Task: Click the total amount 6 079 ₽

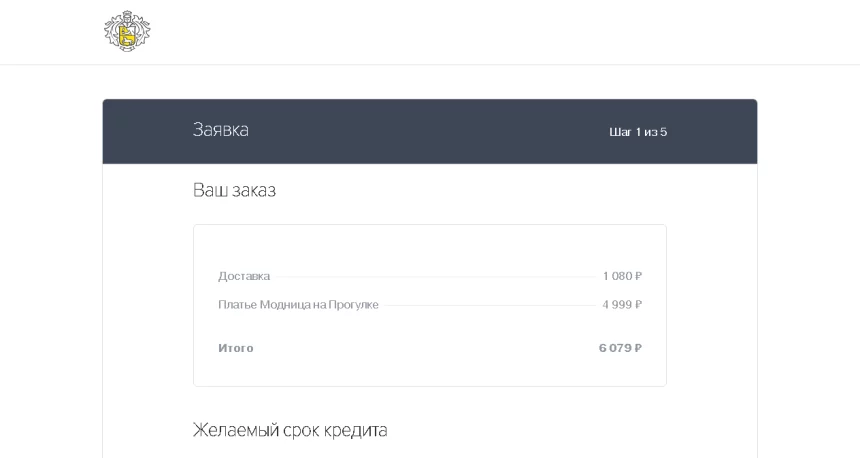Action: (x=620, y=348)
